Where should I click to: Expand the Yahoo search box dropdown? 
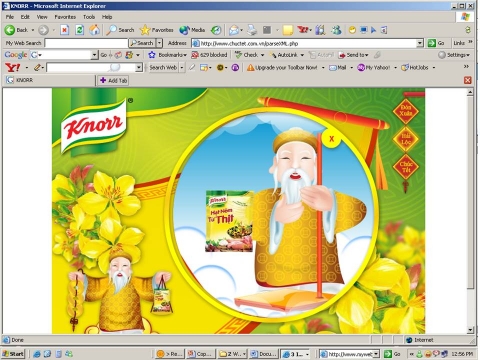(x=139, y=68)
